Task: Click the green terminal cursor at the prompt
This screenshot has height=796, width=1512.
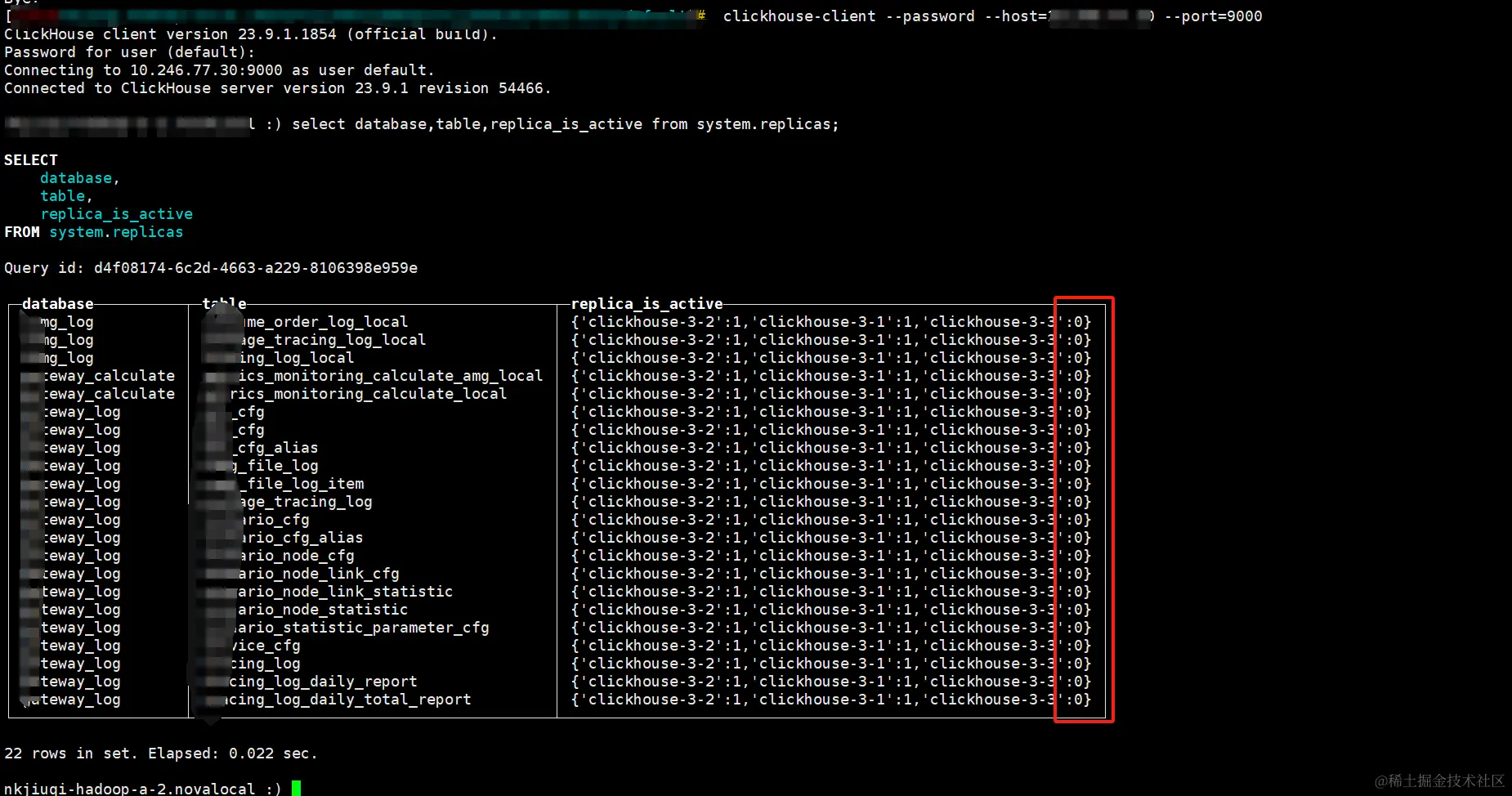Action: (296, 789)
